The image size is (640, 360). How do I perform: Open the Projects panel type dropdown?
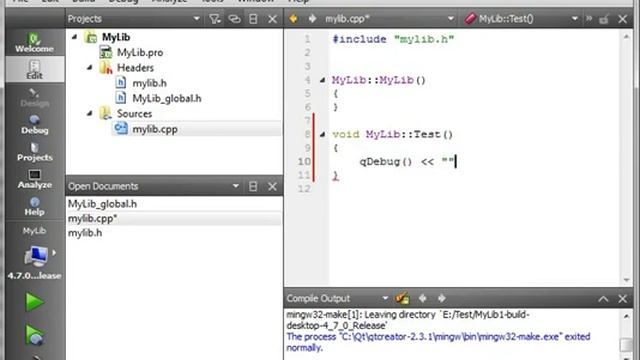tap(196, 19)
